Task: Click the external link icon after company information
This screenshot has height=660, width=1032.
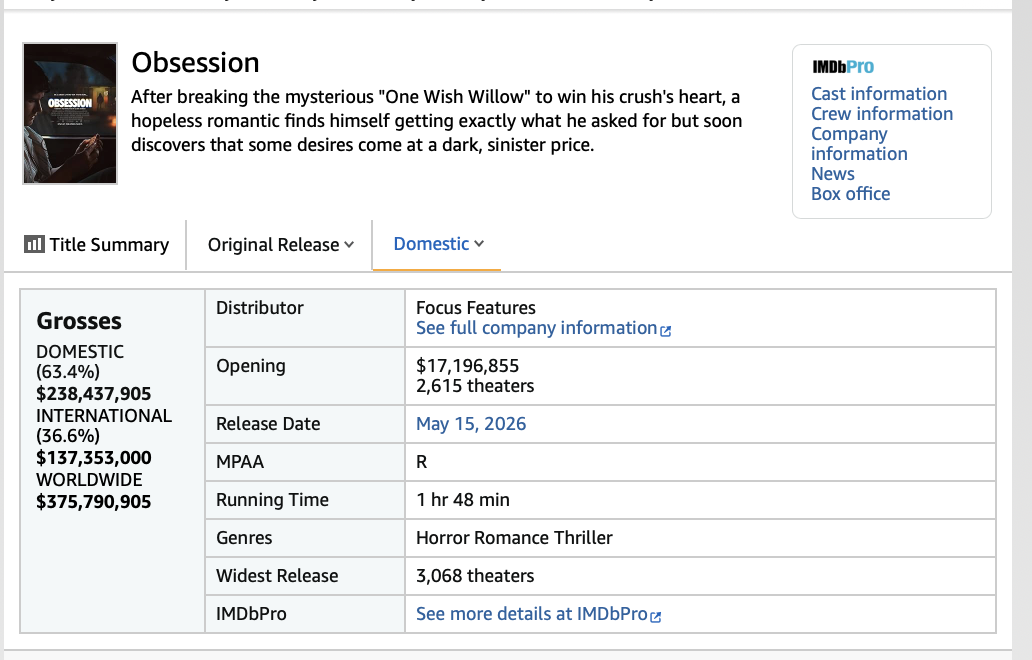Action: (665, 330)
